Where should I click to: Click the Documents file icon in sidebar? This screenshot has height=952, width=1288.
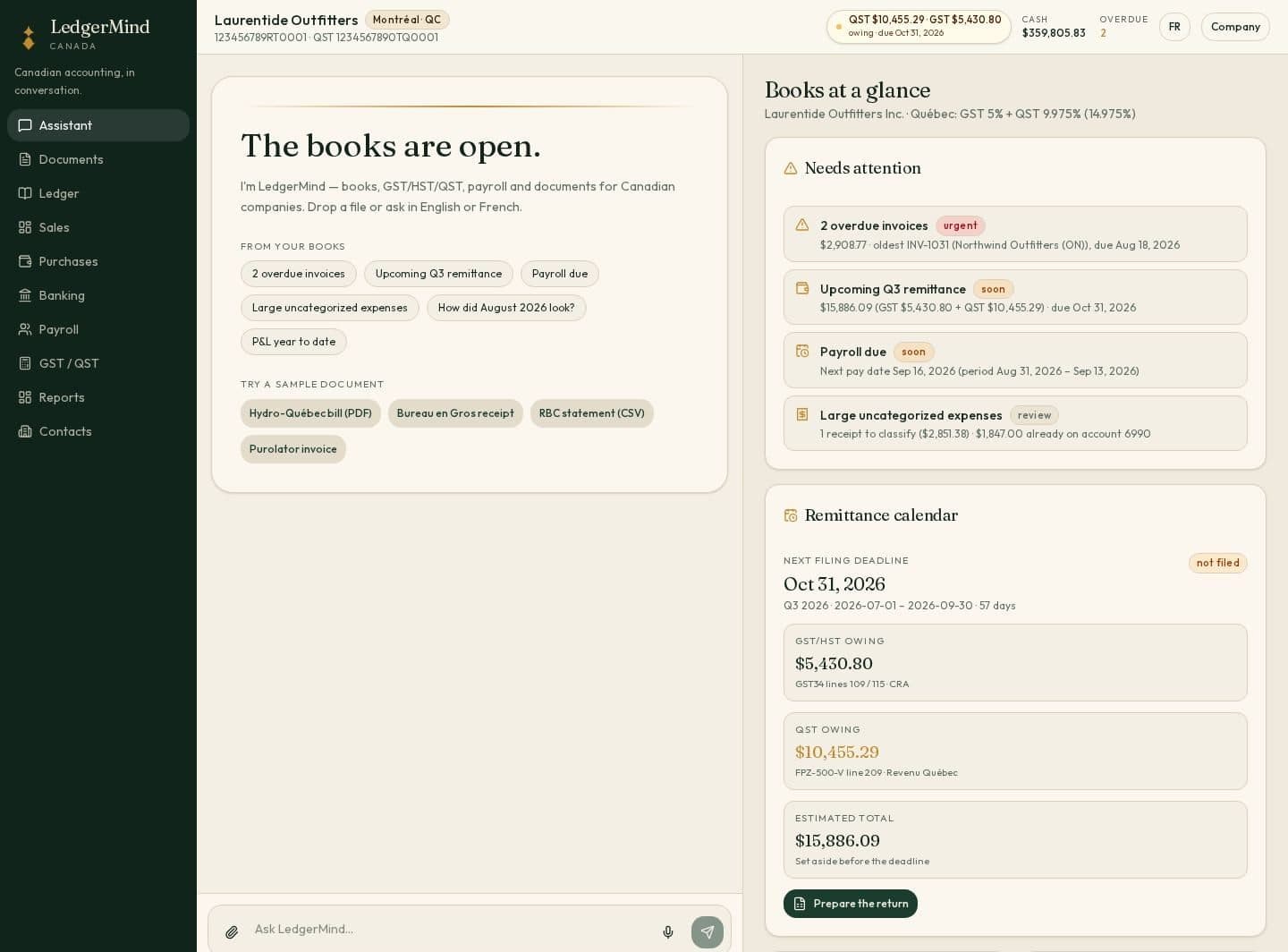25,159
